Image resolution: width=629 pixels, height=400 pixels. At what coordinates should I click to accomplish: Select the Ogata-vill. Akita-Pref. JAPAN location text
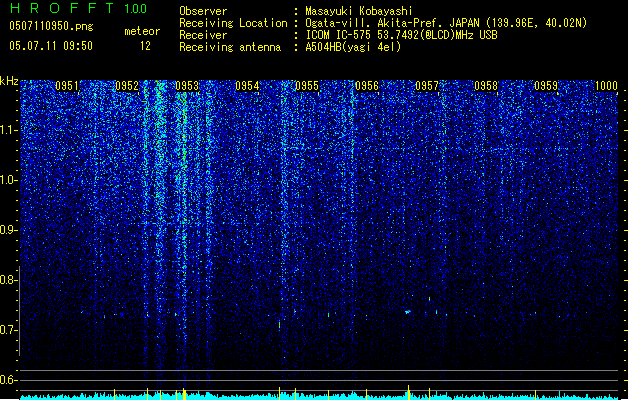coord(446,23)
